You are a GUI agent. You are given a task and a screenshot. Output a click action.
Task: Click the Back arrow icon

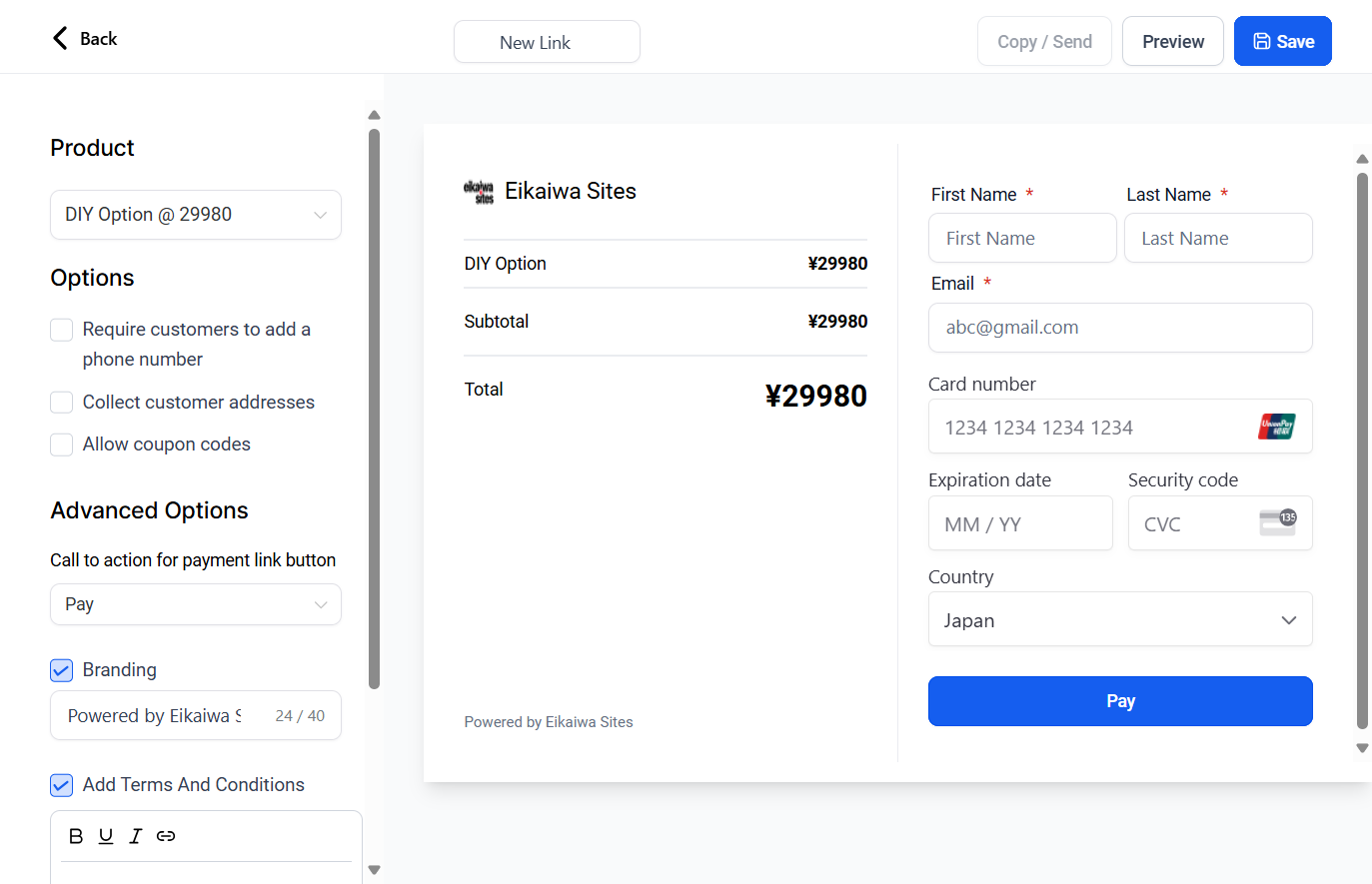click(60, 38)
